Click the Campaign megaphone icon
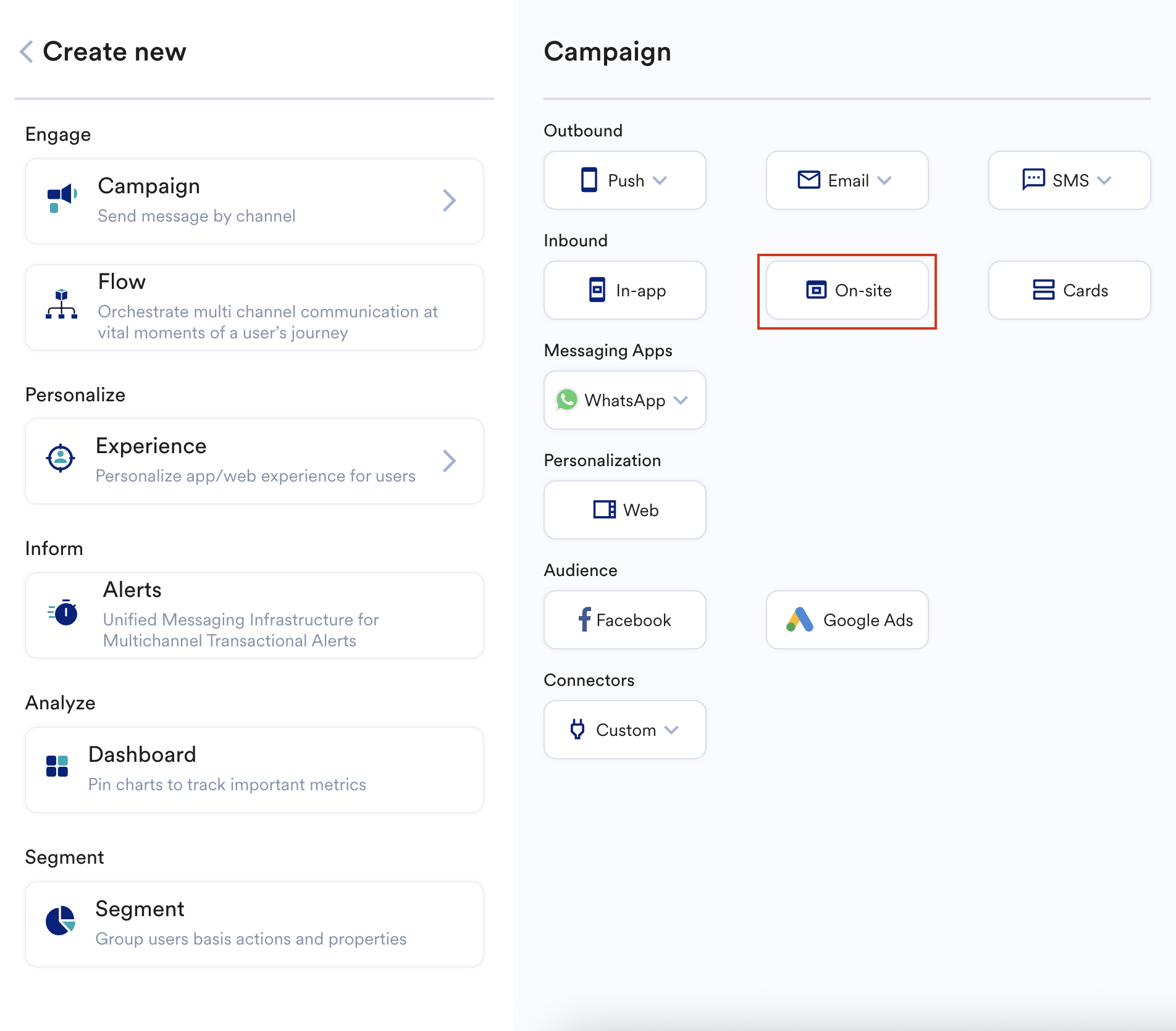Screen dimensions: 1176x1031 62,198
